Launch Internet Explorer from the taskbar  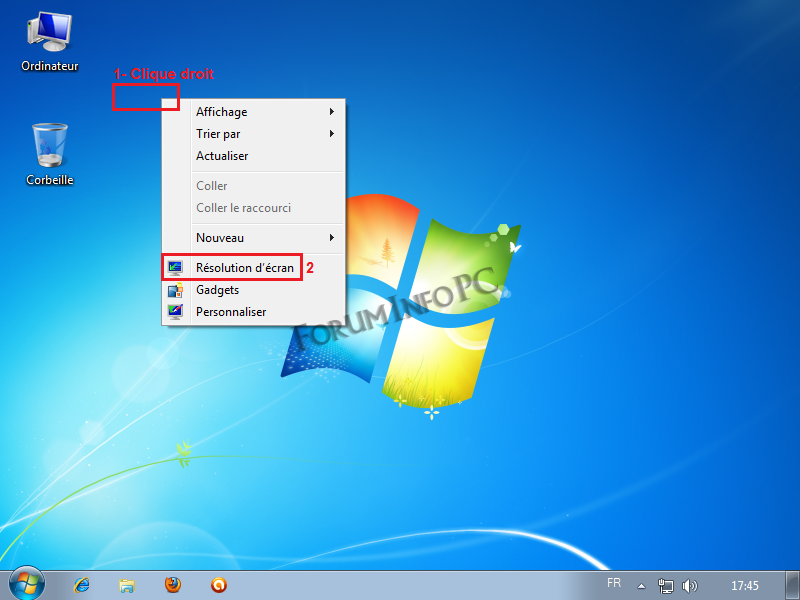tap(82, 585)
